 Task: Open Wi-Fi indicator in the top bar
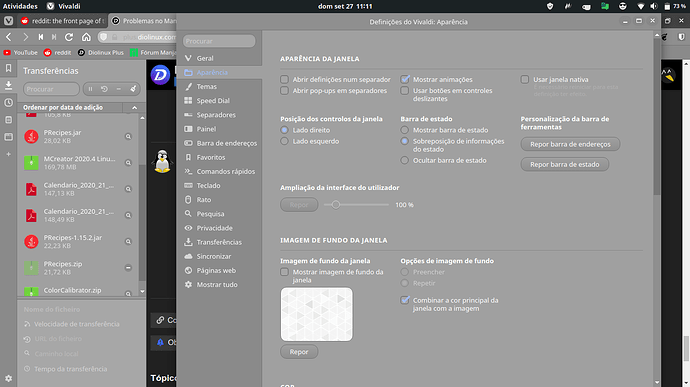[640, 6]
